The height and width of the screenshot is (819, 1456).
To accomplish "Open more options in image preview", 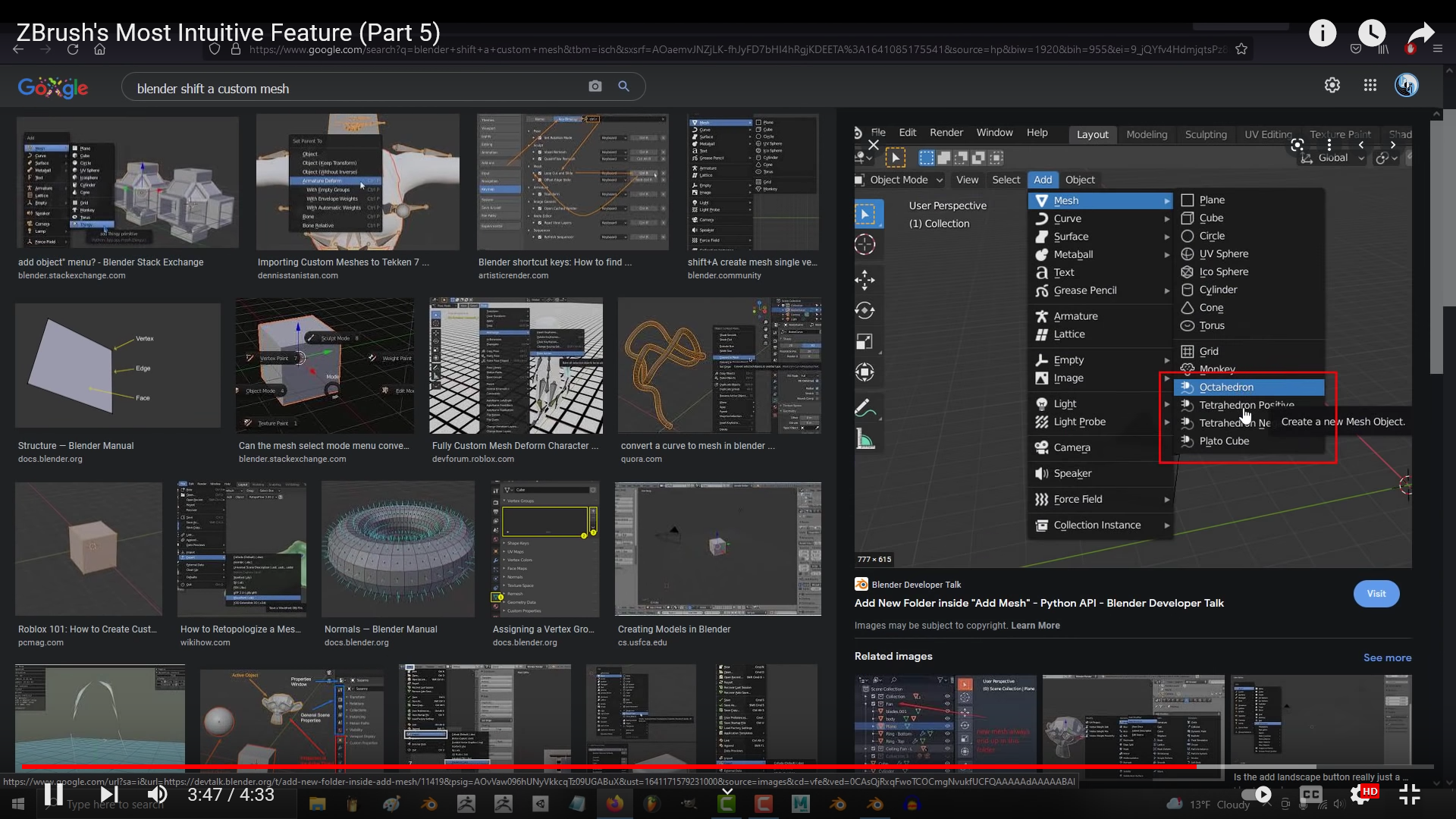I will [1329, 144].
